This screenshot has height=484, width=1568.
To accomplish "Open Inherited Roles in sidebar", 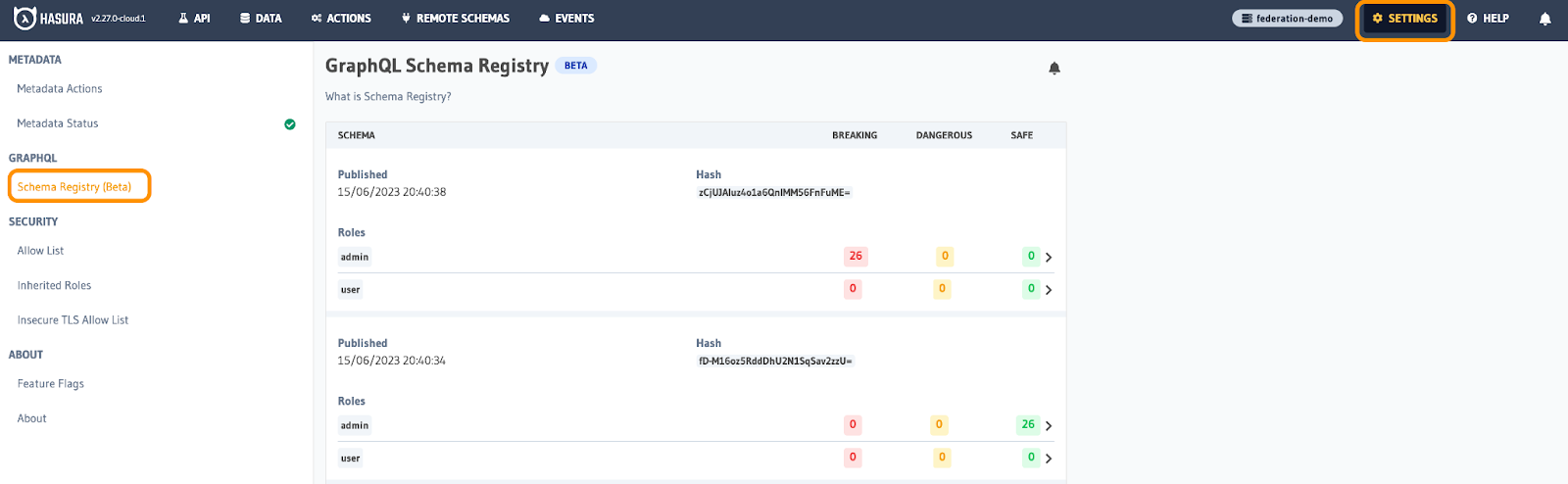I will [54, 286].
